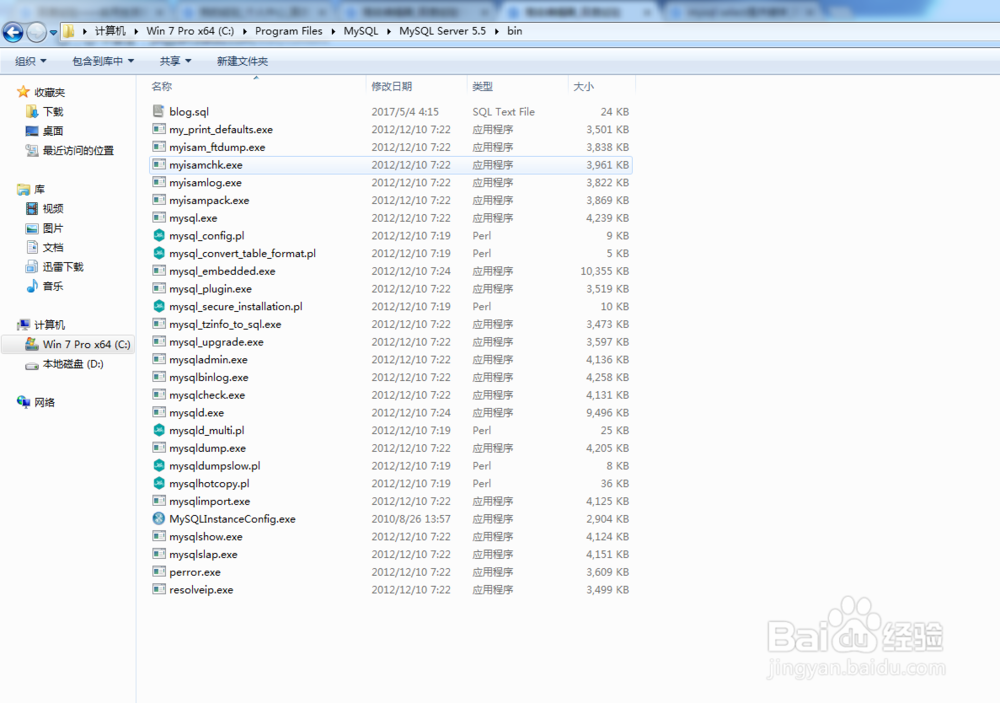
Task: Select file name mysql_embedded.exe
Action: click(x=222, y=271)
